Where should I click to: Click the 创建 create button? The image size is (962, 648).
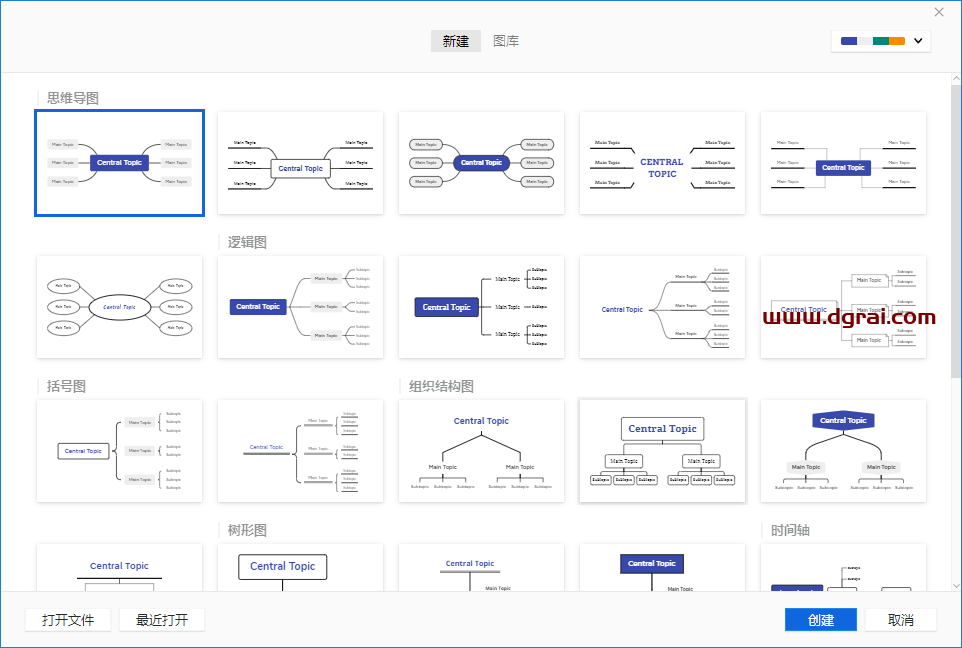click(821, 620)
